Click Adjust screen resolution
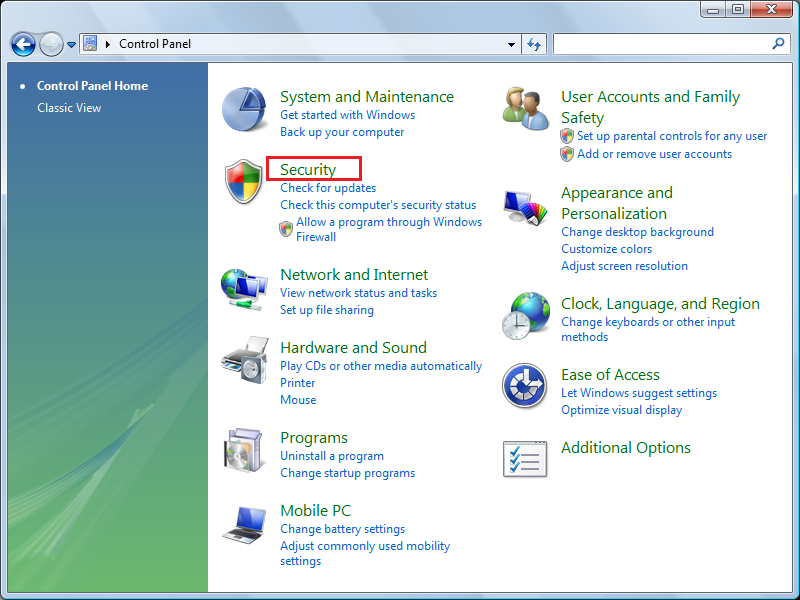The image size is (800, 600). coord(624,266)
